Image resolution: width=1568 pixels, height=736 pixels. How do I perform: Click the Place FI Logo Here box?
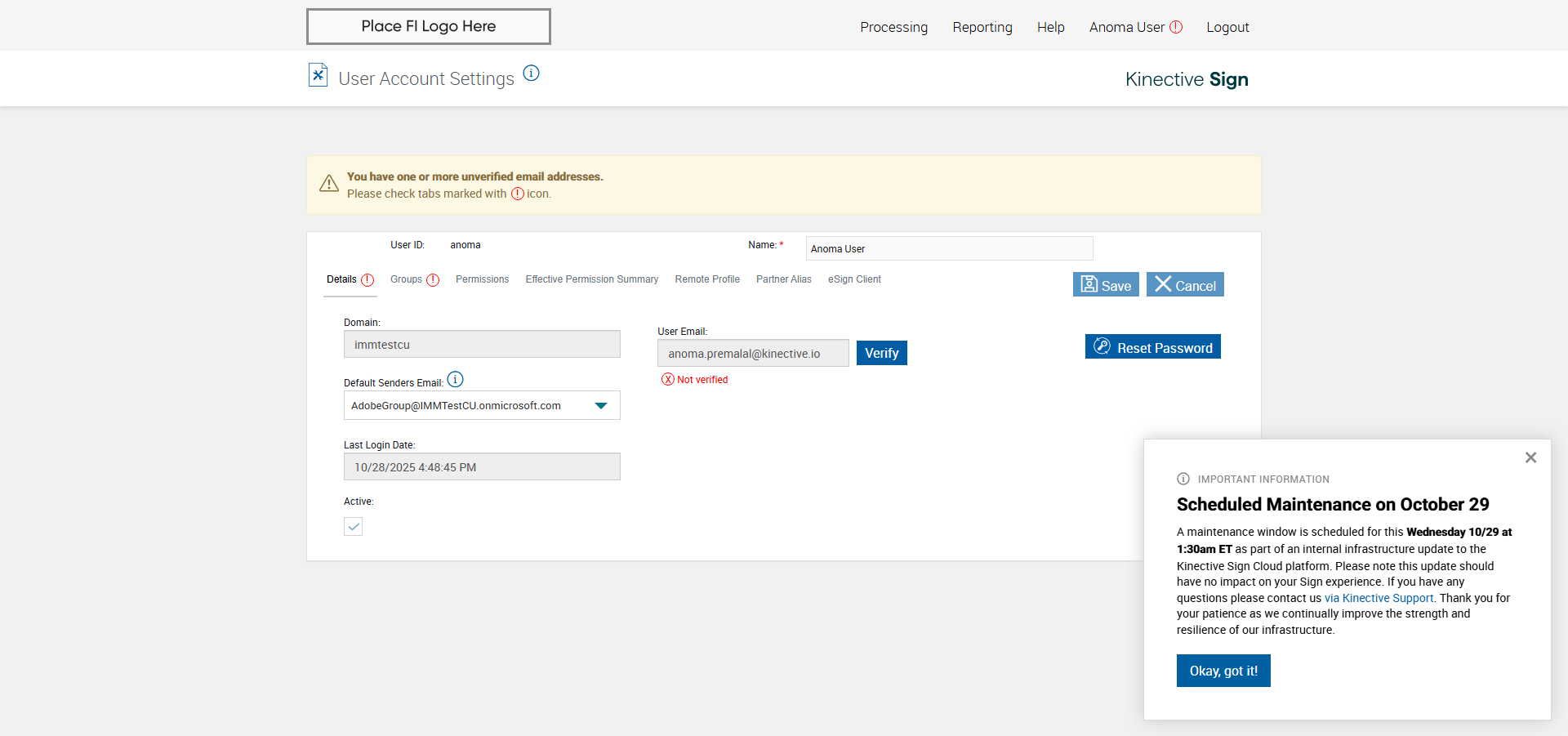pyautogui.click(x=429, y=26)
